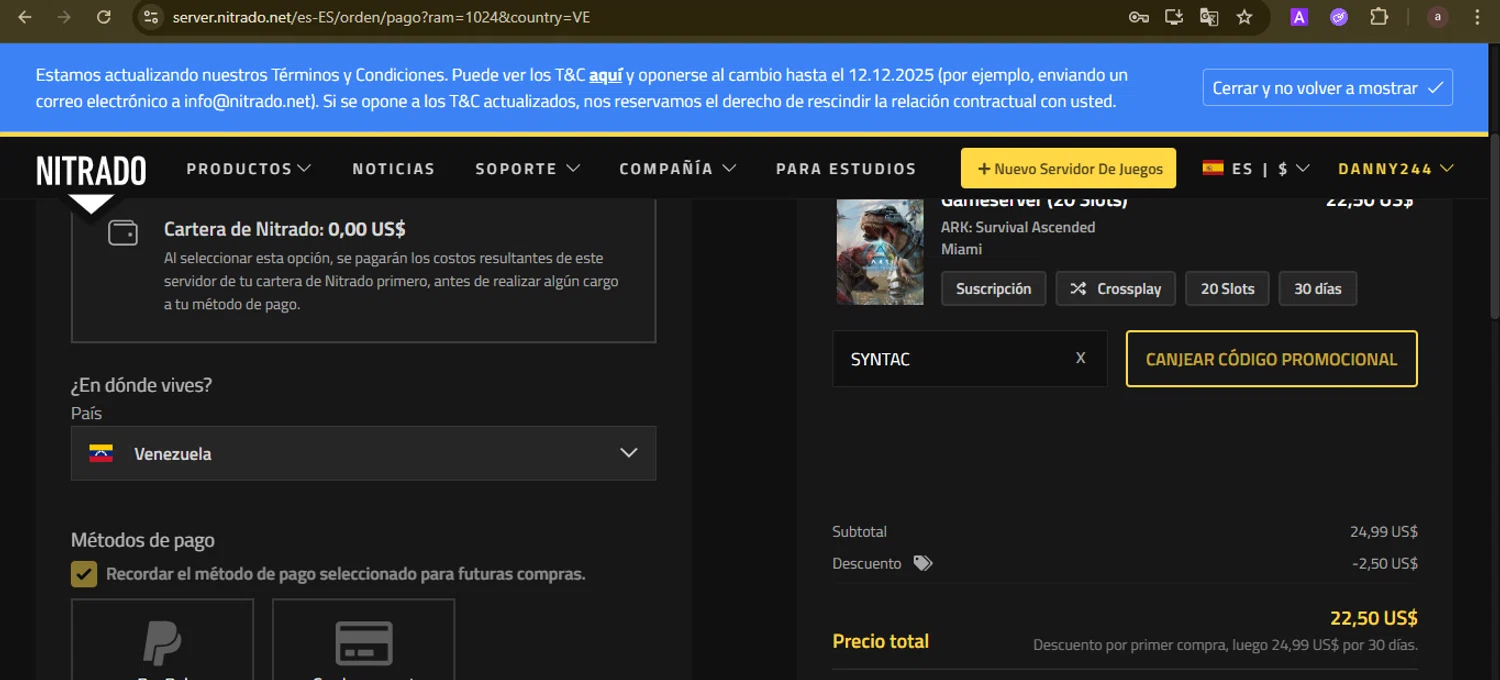This screenshot has width=1500, height=680.
Task: Open the NOTICIAS page
Action: 394,169
